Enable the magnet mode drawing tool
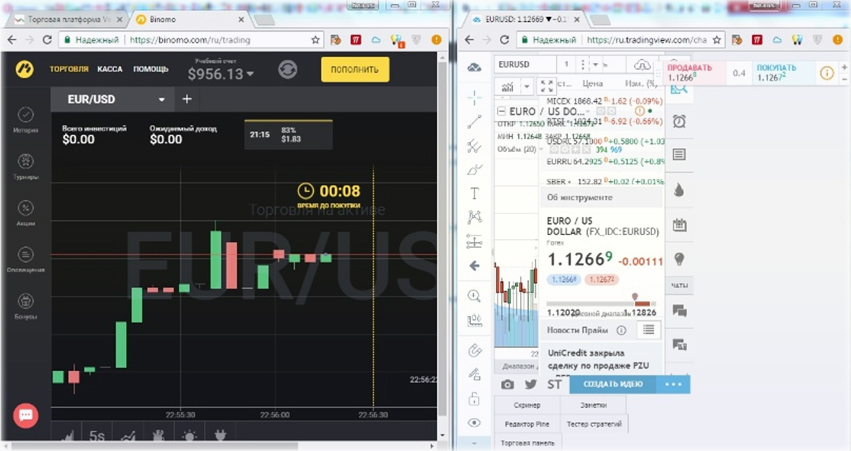851x451 pixels. [474, 351]
